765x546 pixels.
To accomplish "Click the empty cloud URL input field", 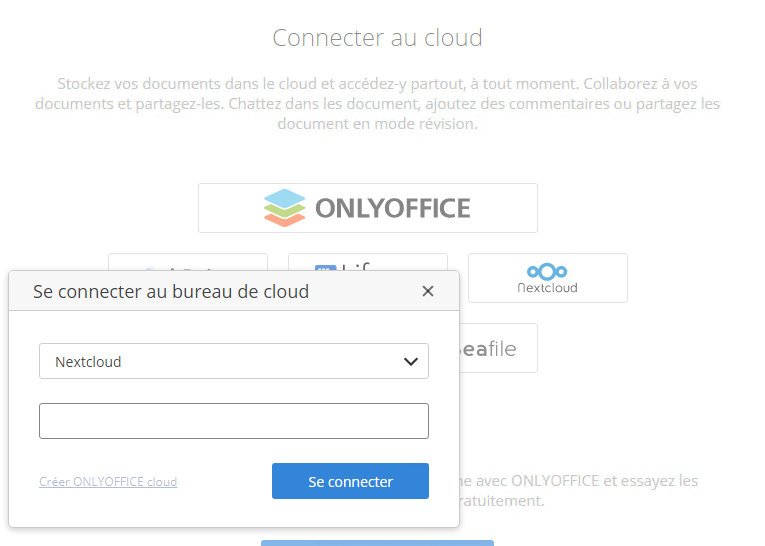I will point(234,421).
